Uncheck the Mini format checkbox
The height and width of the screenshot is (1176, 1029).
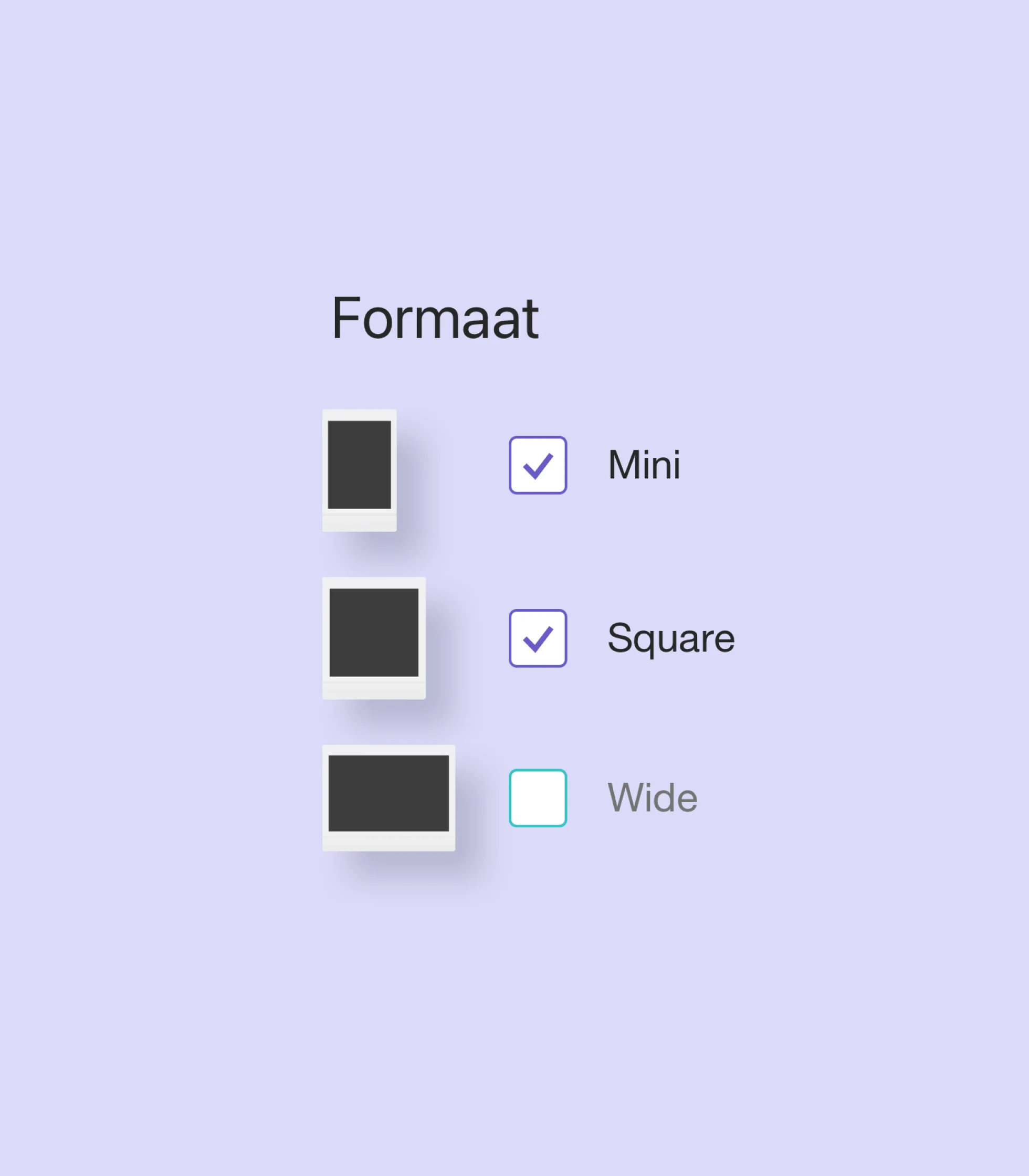pyautogui.click(x=538, y=465)
